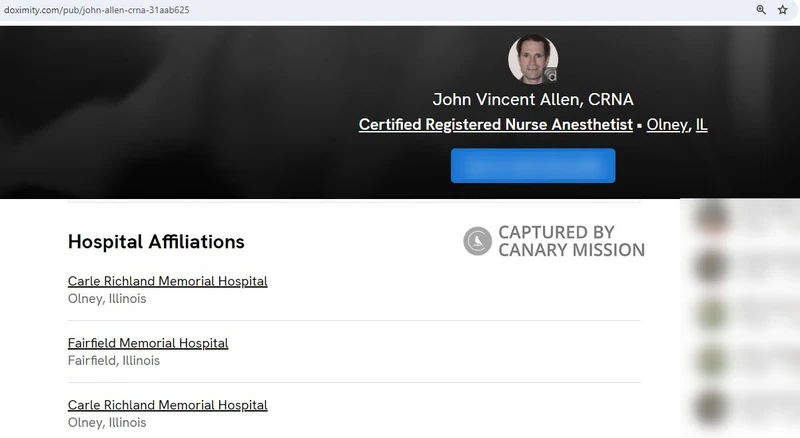Click the name John Vincent Allen, CRNA

point(533,99)
